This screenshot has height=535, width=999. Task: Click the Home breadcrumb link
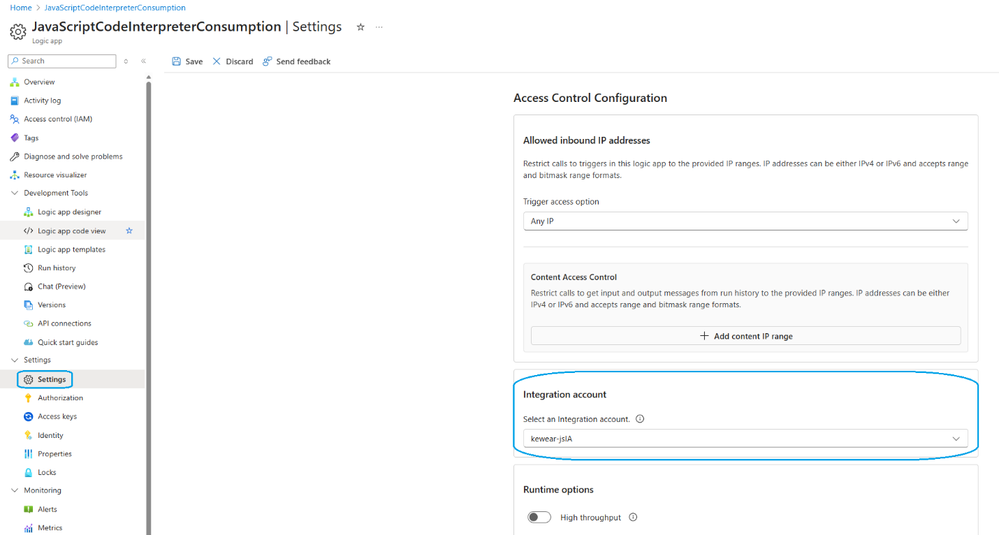(x=21, y=8)
